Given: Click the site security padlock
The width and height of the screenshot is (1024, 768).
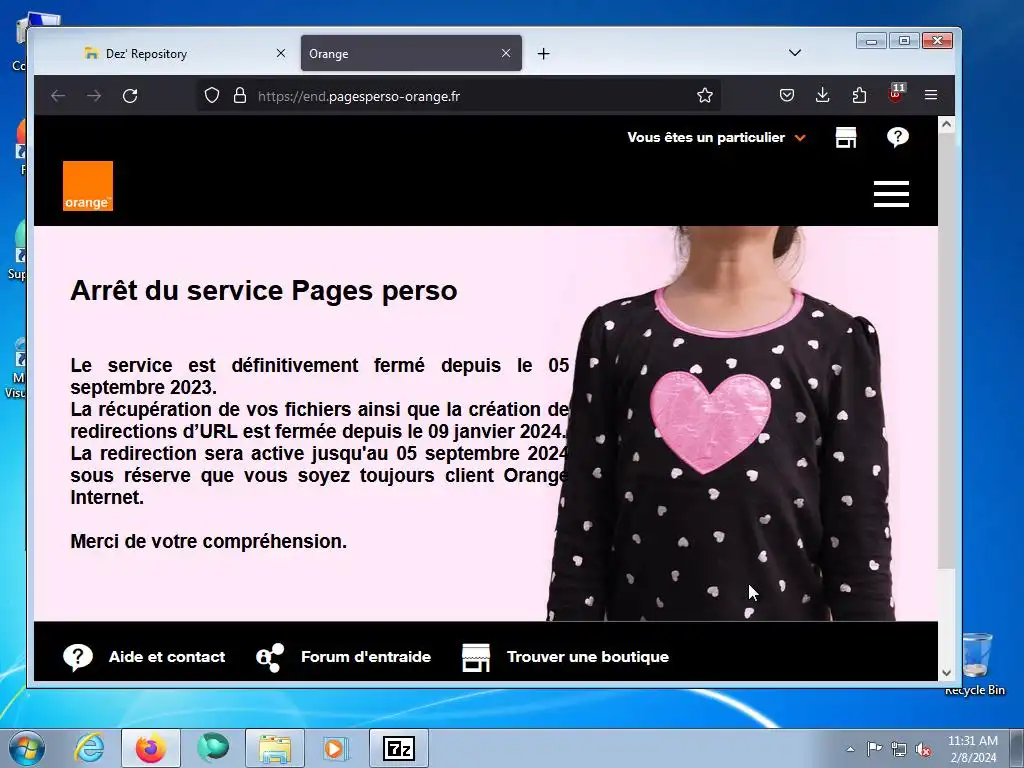Looking at the screenshot, I should point(240,95).
